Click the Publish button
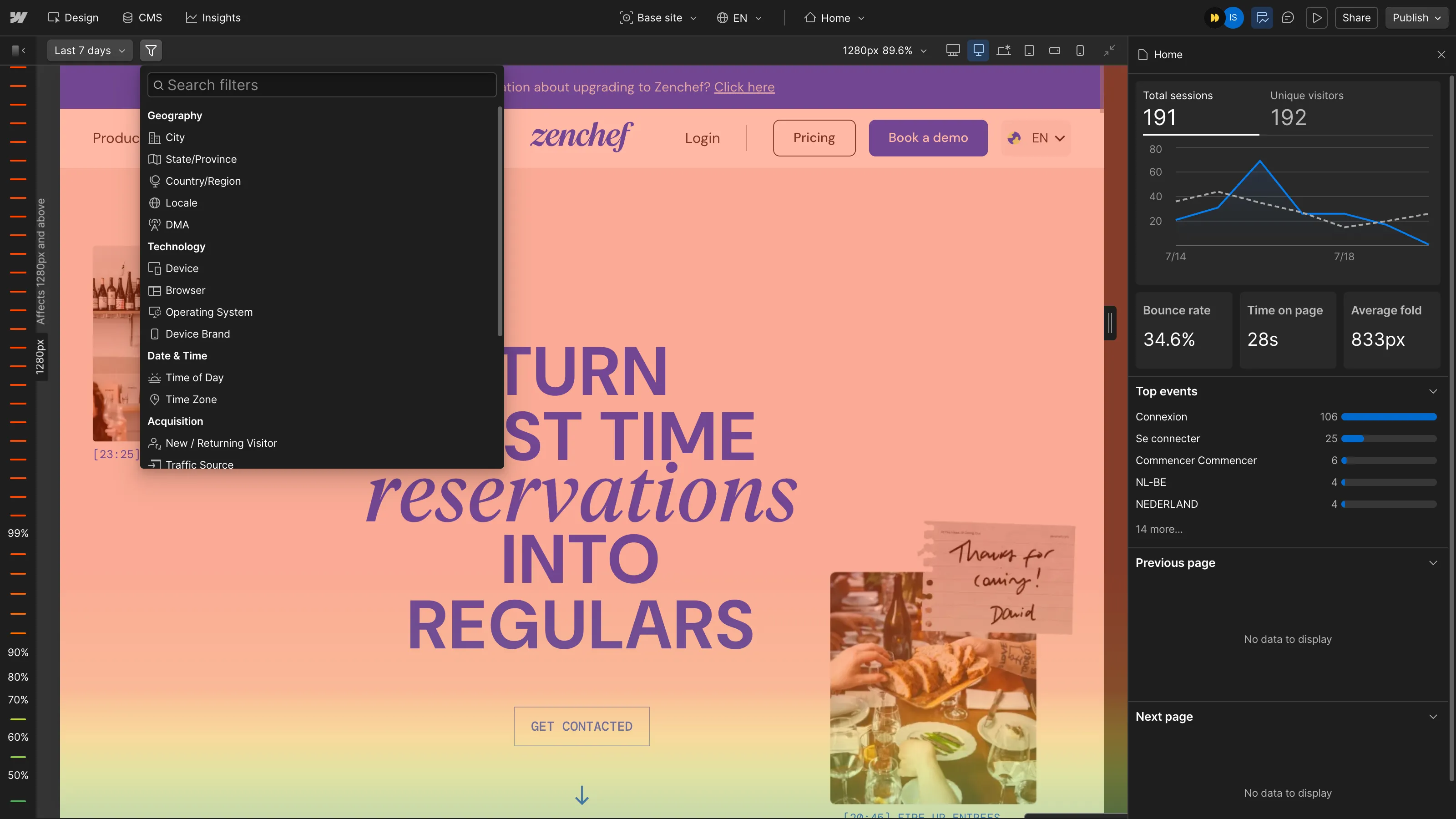The width and height of the screenshot is (1456, 819). 1416,18
